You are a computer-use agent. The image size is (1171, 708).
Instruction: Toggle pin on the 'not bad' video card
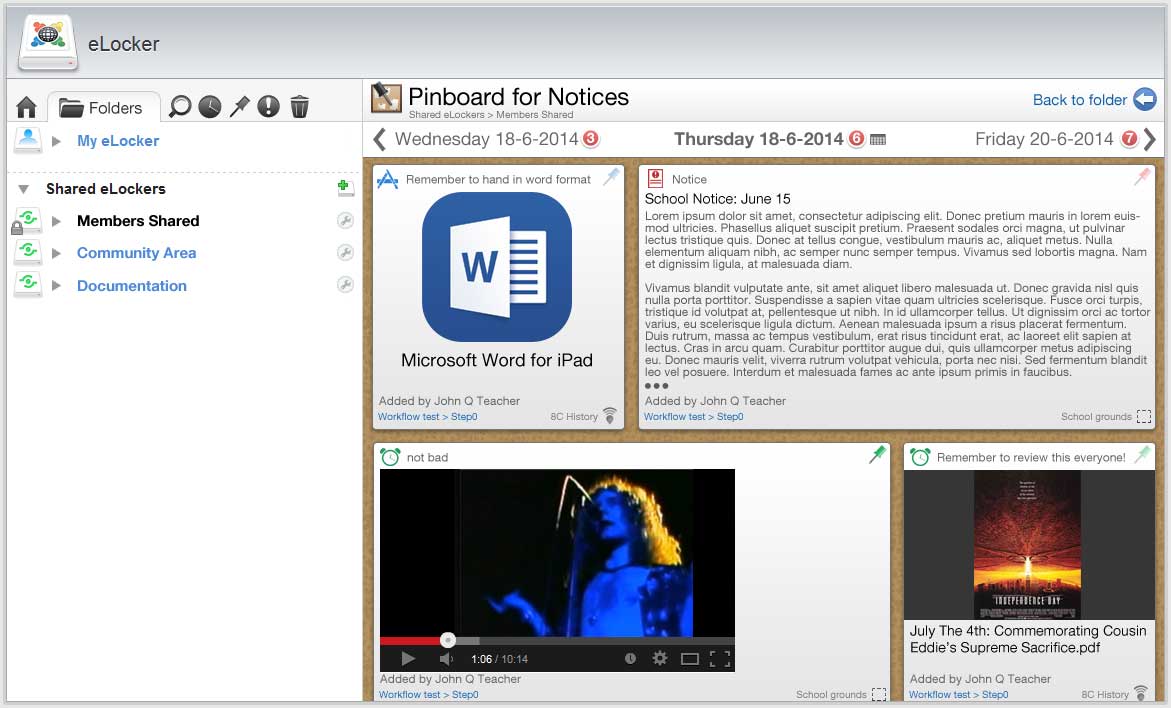click(x=877, y=455)
